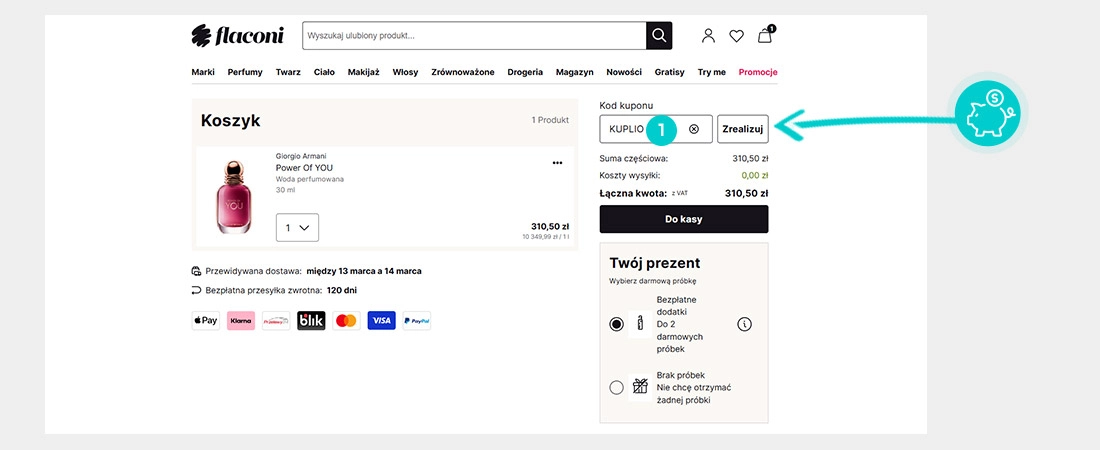Clear the coupon code with the x icon
The image size is (1100, 450).
tap(694, 129)
